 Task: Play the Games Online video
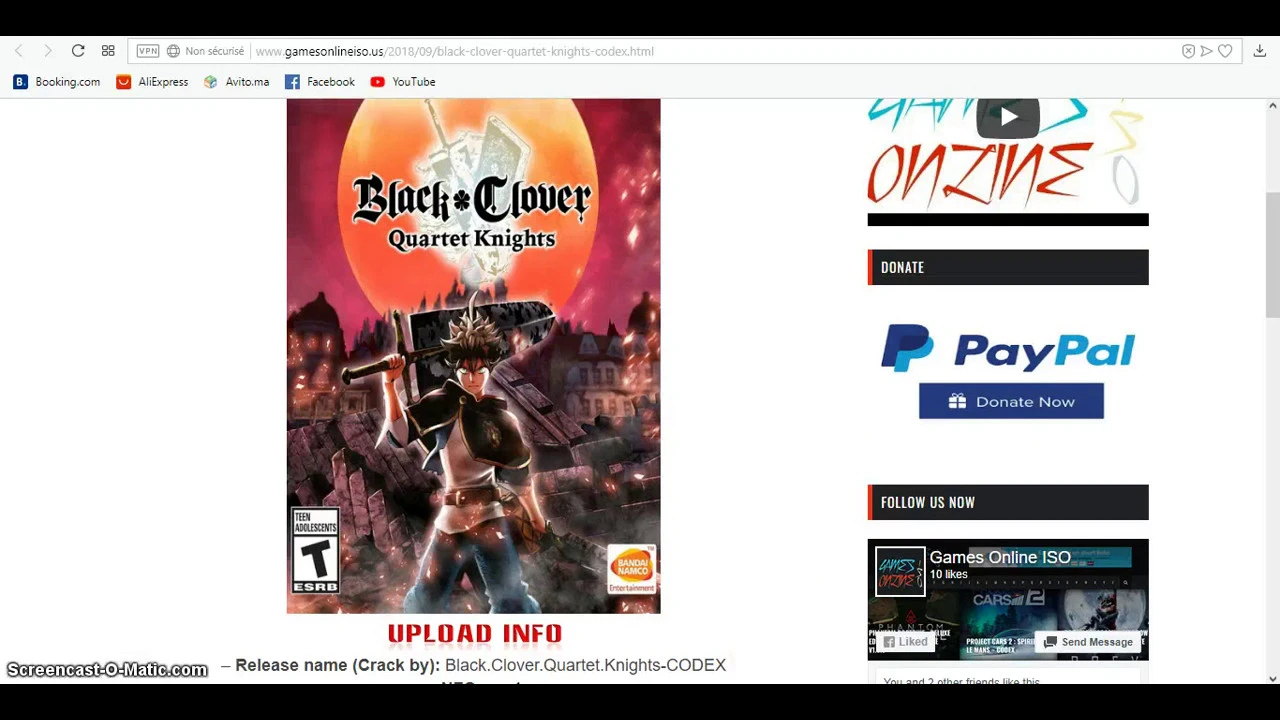pos(1008,118)
